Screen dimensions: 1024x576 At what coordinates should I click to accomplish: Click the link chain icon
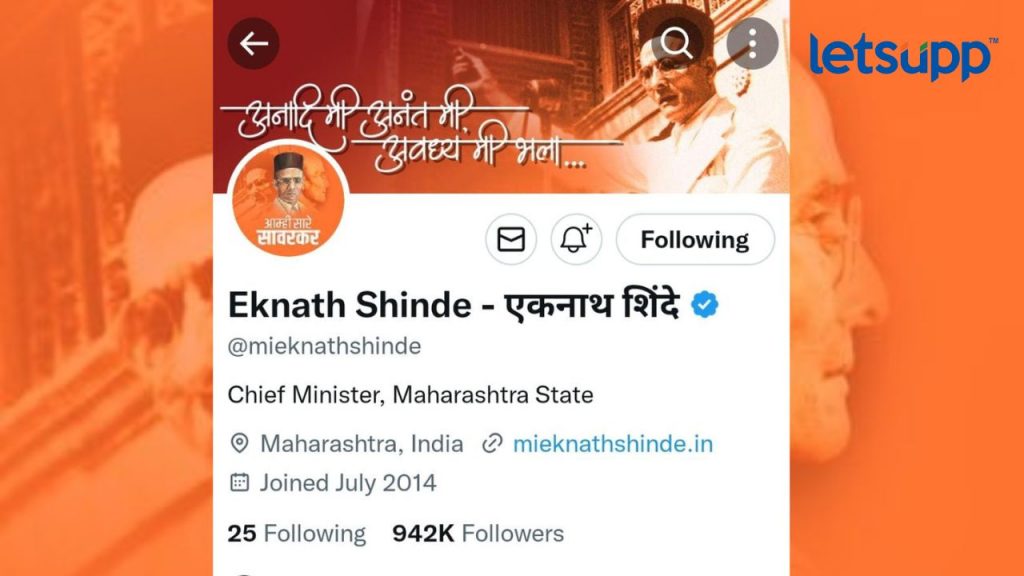(492, 444)
